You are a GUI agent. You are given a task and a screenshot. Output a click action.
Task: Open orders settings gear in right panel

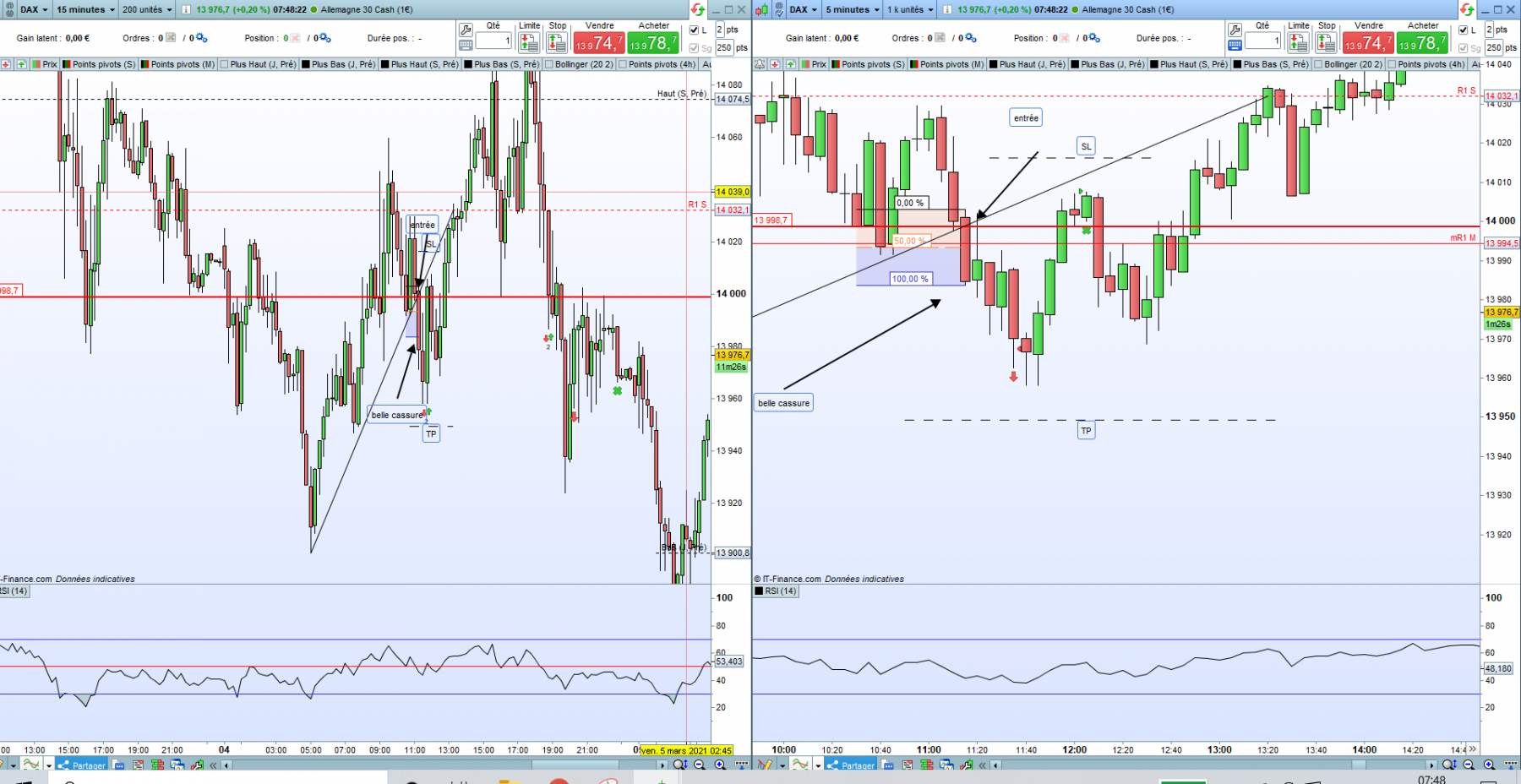970,38
